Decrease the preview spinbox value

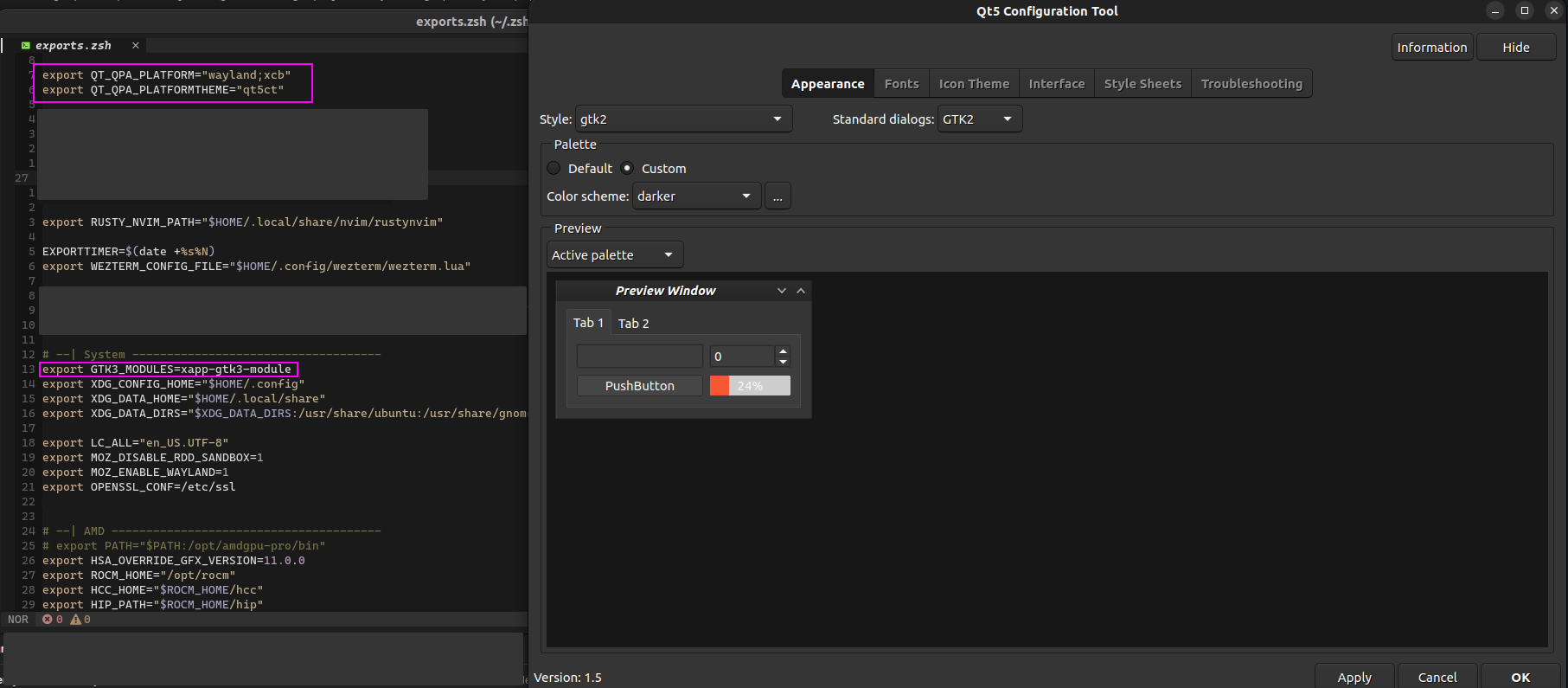[x=783, y=361]
